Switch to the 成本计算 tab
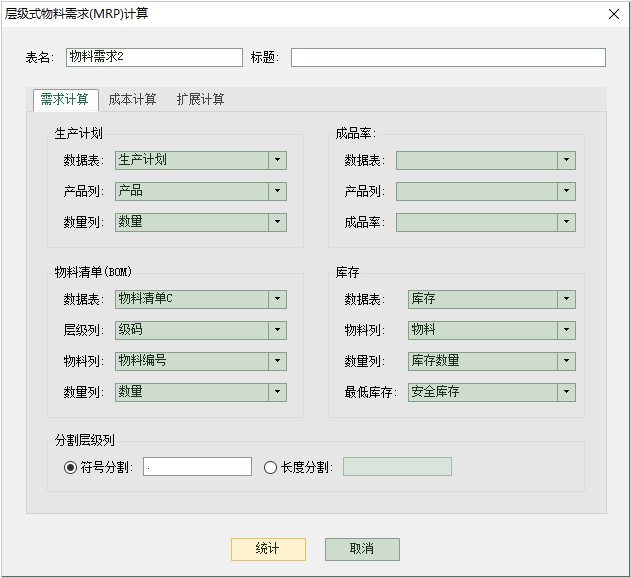 pyautogui.click(x=132, y=99)
